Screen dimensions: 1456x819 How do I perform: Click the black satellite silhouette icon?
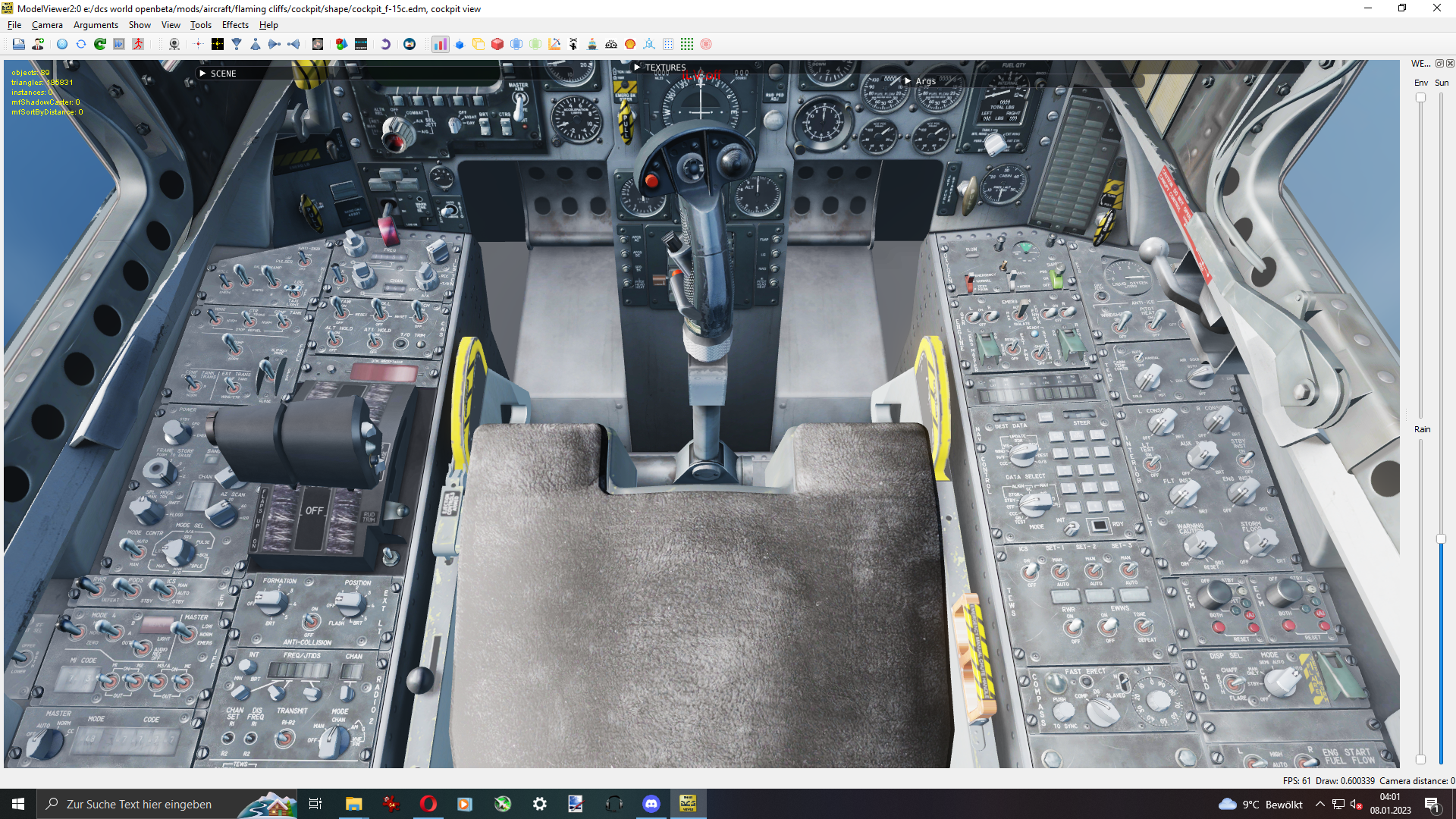pyautogui.click(x=573, y=44)
